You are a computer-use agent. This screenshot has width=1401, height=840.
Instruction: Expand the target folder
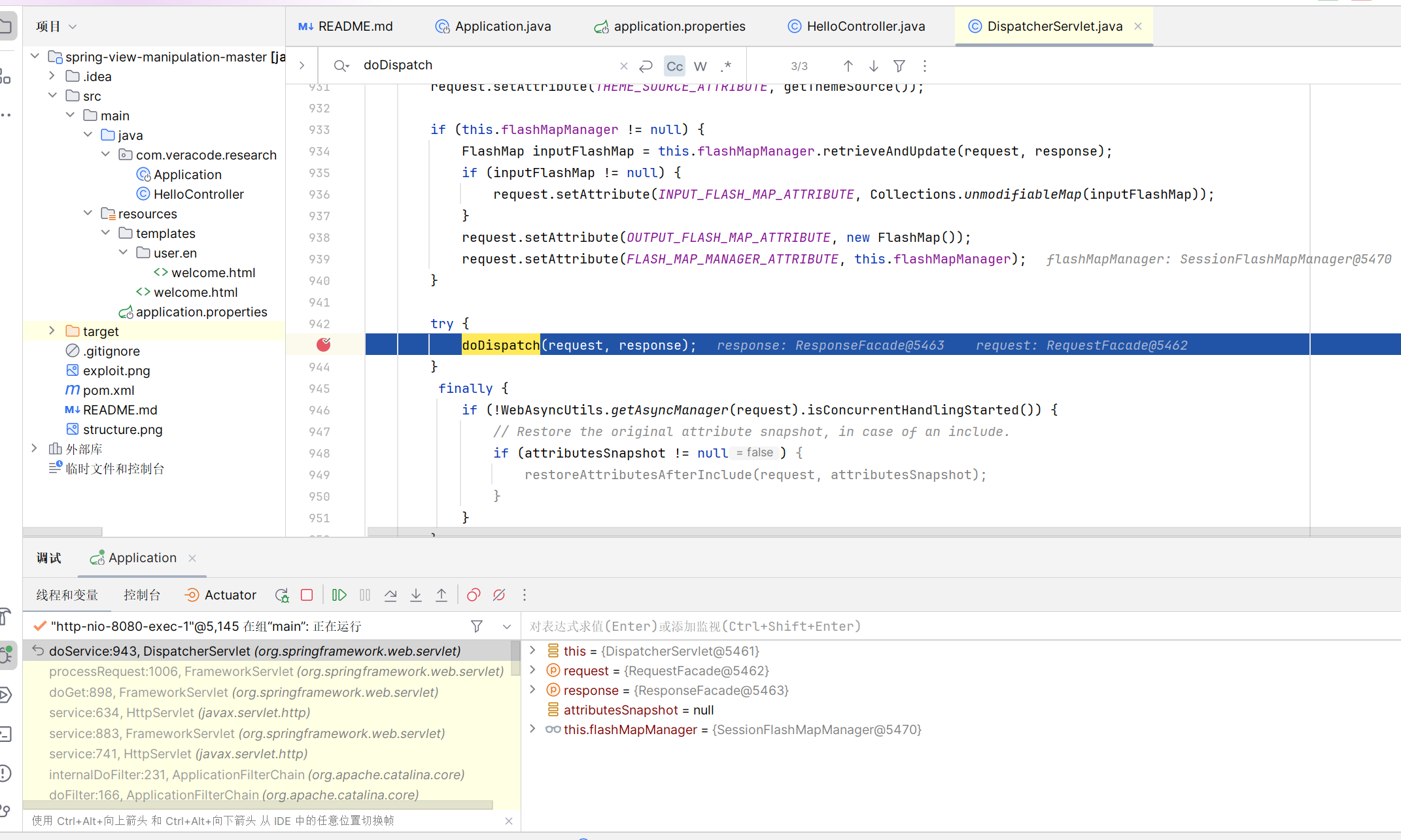tap(52, 331)
